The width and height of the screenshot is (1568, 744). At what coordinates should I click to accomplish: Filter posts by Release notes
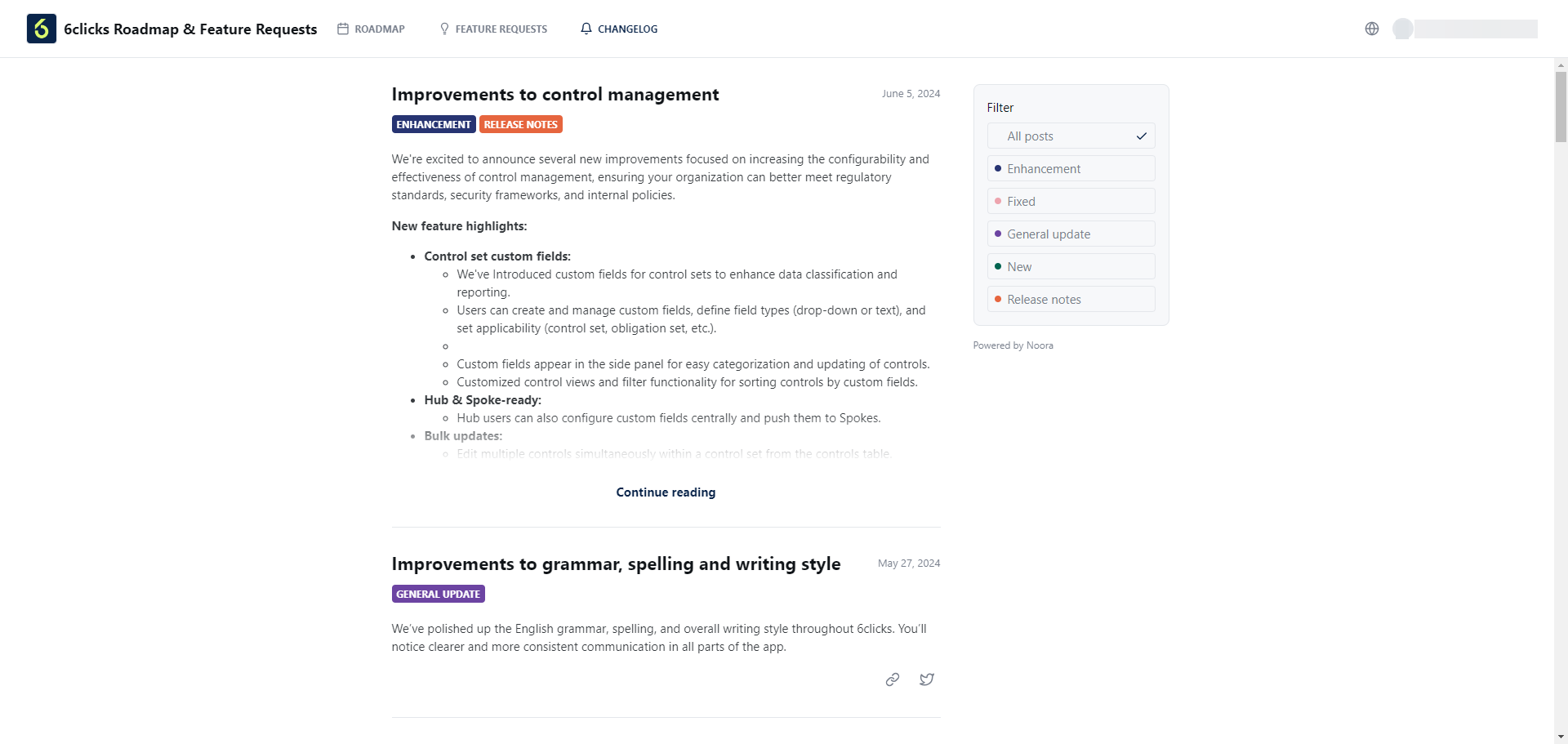pos(1071,299)
